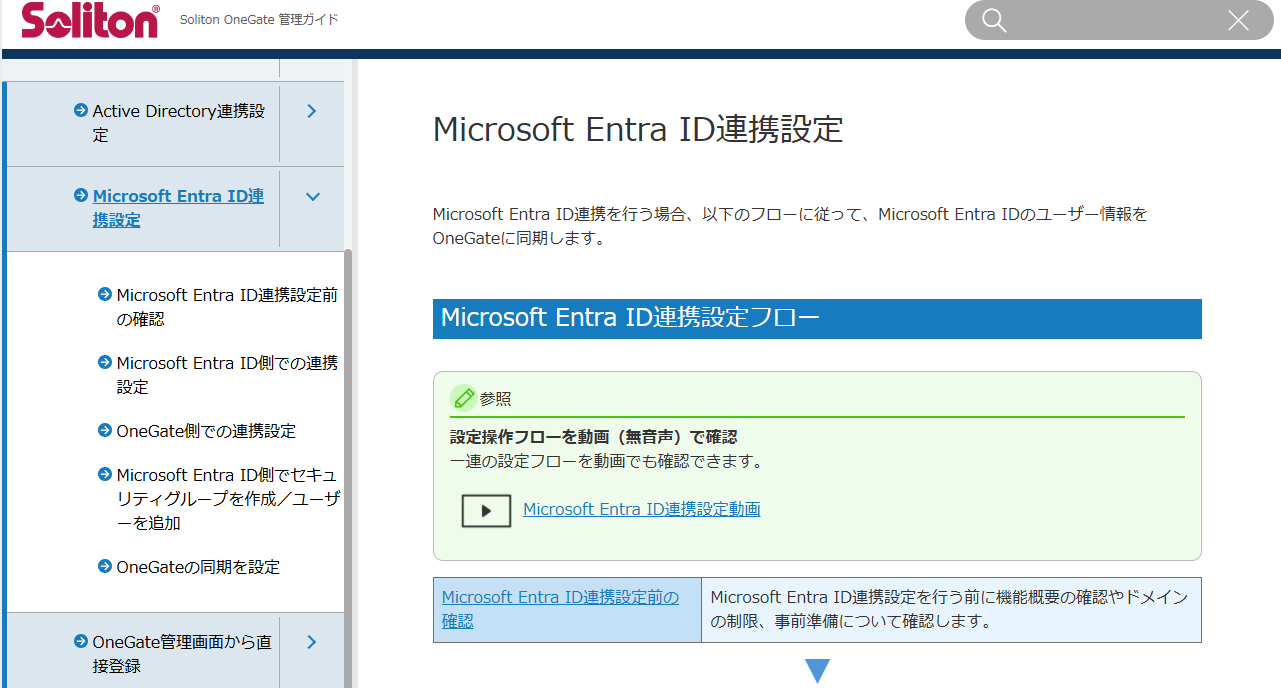Collapse Microsoft Entra ID連携設定 chevron
This screenshot has width=1281, height=688.
[x=312, y=197]
